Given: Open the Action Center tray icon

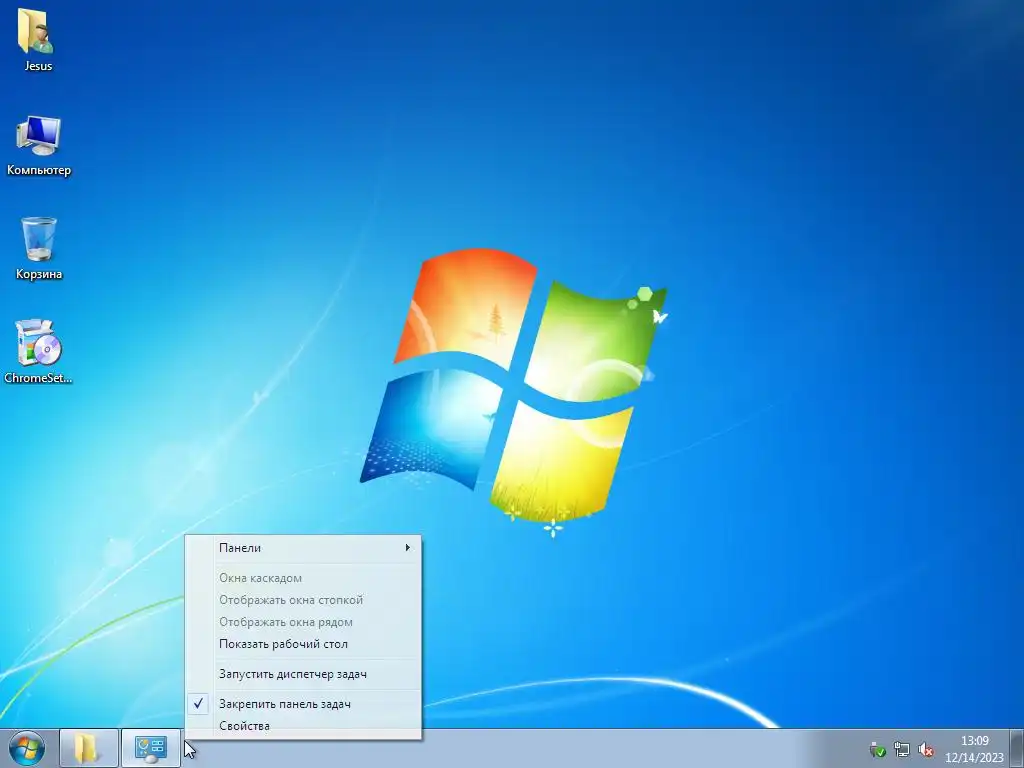Looking at the screenshot, I should pos(878,749).
